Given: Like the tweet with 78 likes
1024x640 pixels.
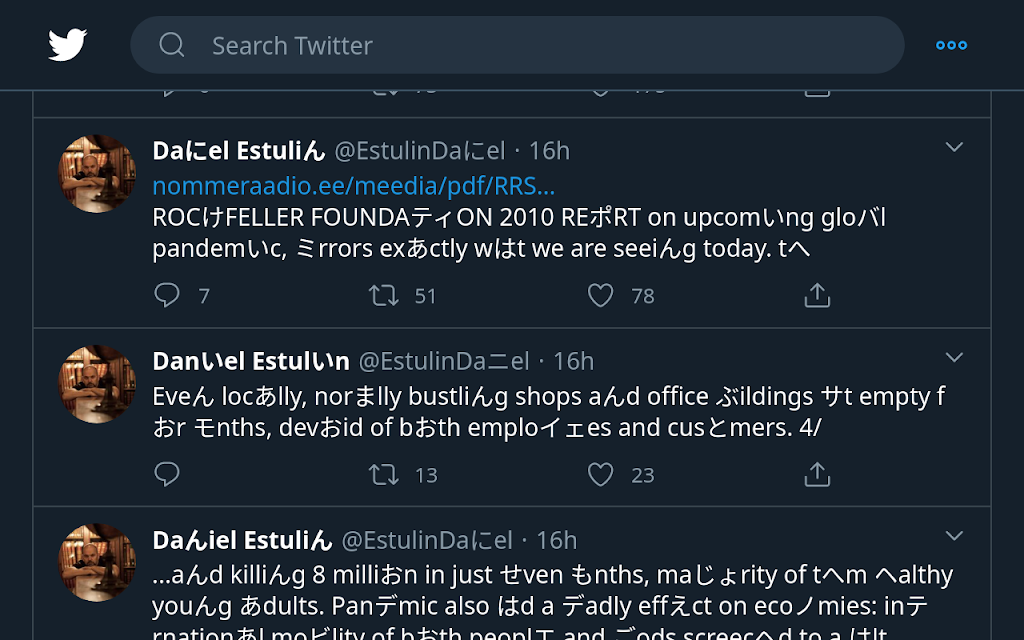Looking at the screenshot, I should point(600,295).
